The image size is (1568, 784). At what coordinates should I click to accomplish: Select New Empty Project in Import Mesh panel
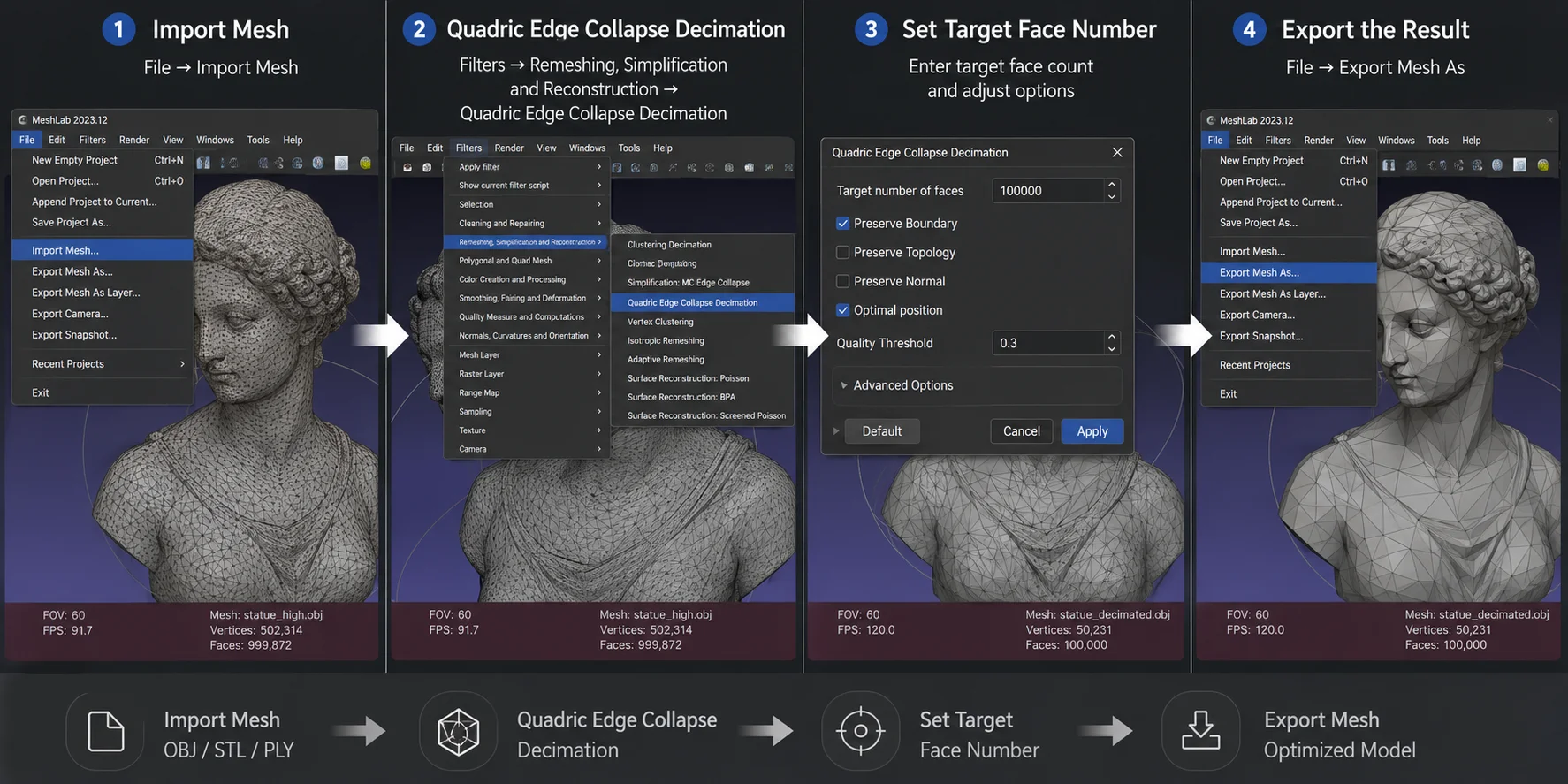(103, 160)
